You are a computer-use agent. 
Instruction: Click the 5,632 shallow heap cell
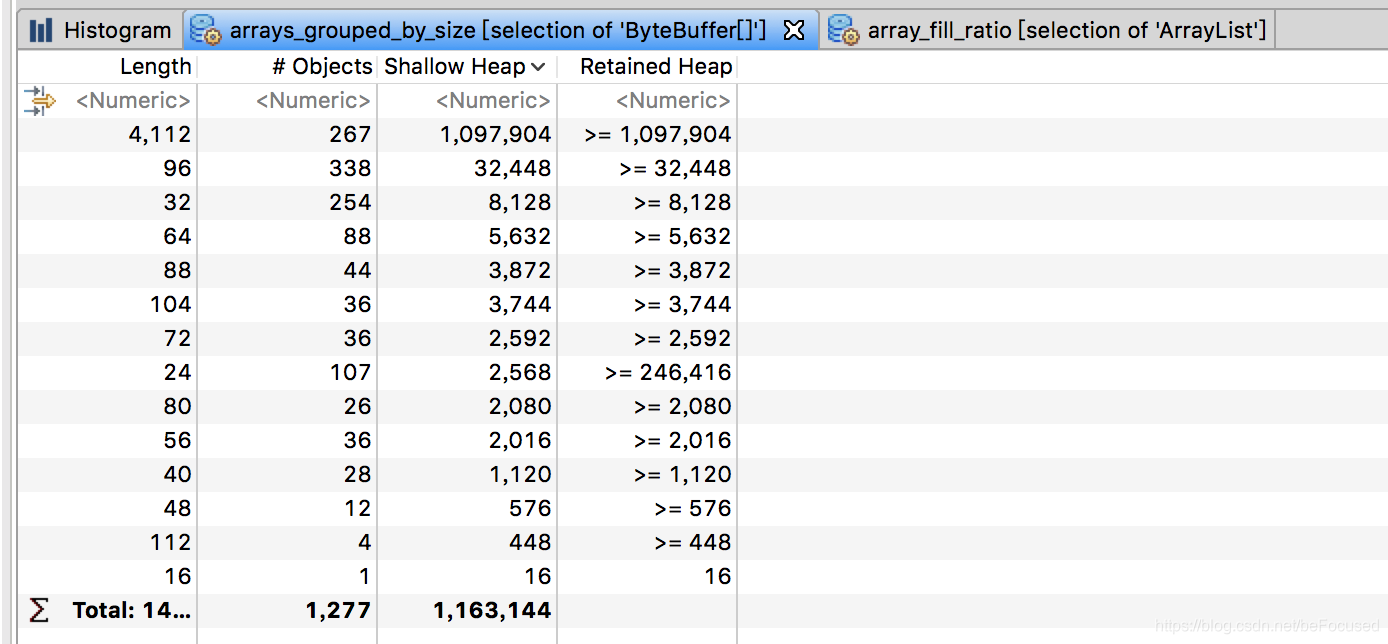click(520, 237)
